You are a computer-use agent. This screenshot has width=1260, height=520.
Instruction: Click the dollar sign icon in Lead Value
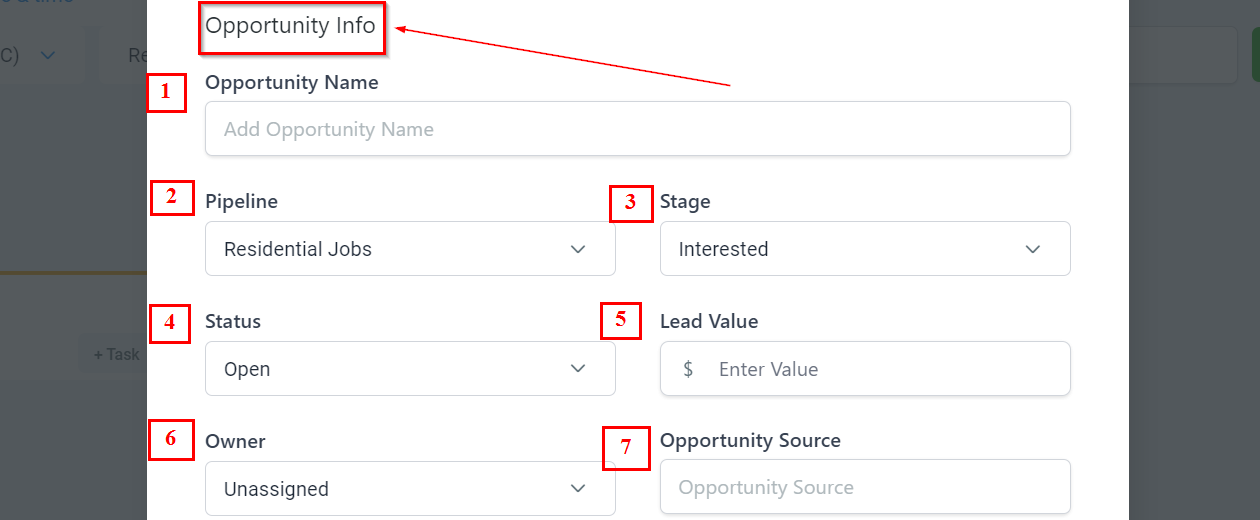coord(688,369)
